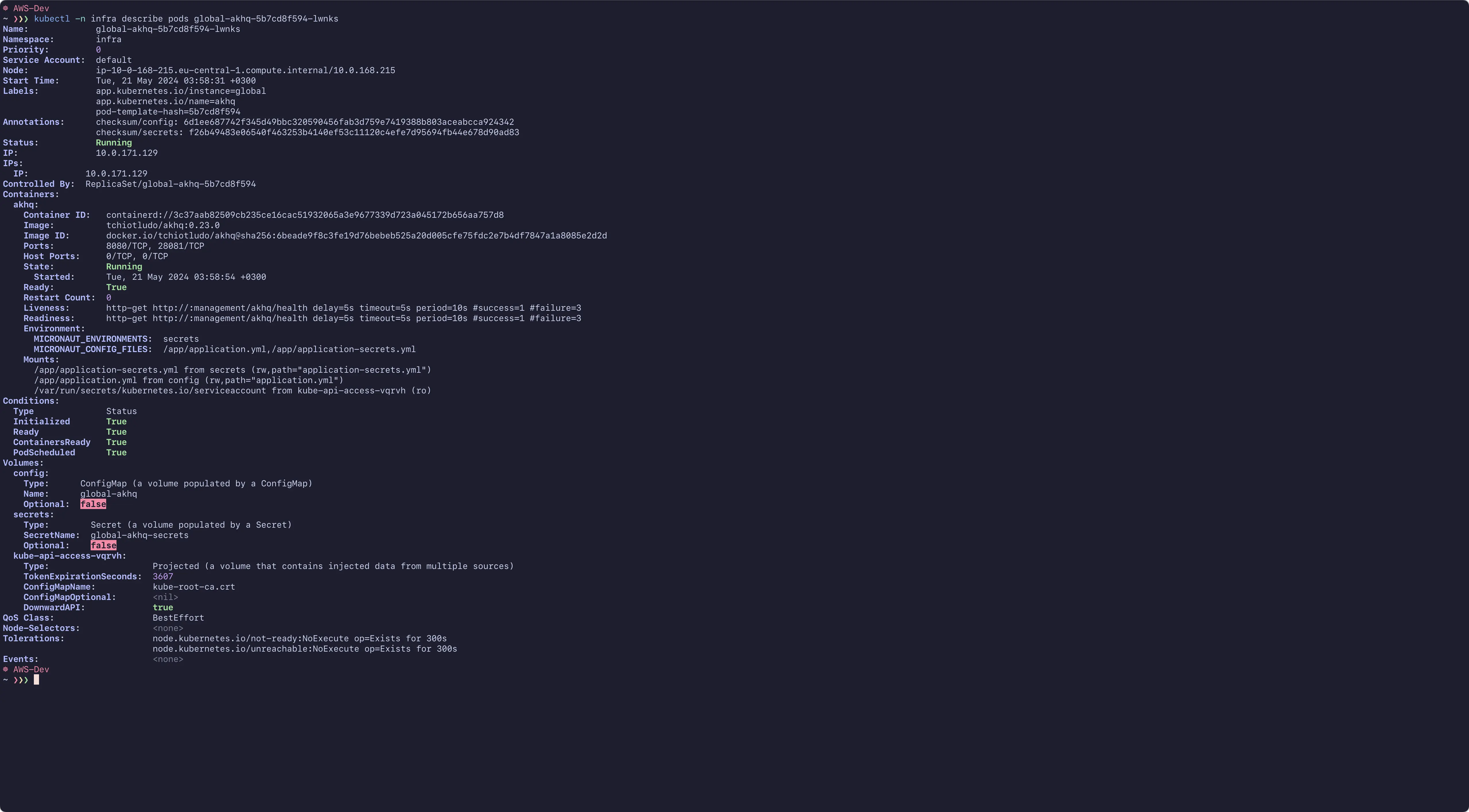Click the terminal cursor block
The image size is (1469, 812).
coord(36,680)
